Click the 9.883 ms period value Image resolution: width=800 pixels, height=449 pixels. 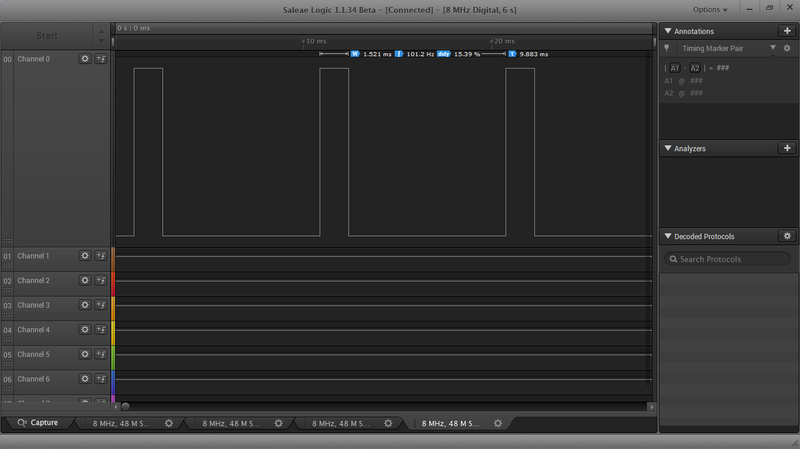534,54
